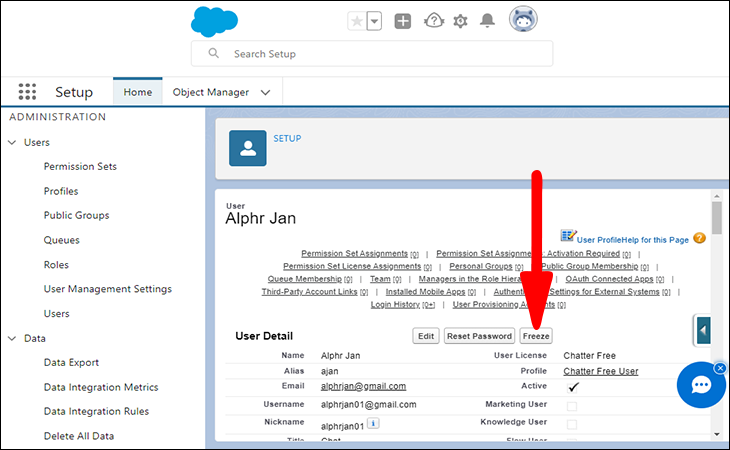730x450 pixels.
Task: Open the favorites list dropdown arrow
Action: pyautogui.click(x=374, y=21)
